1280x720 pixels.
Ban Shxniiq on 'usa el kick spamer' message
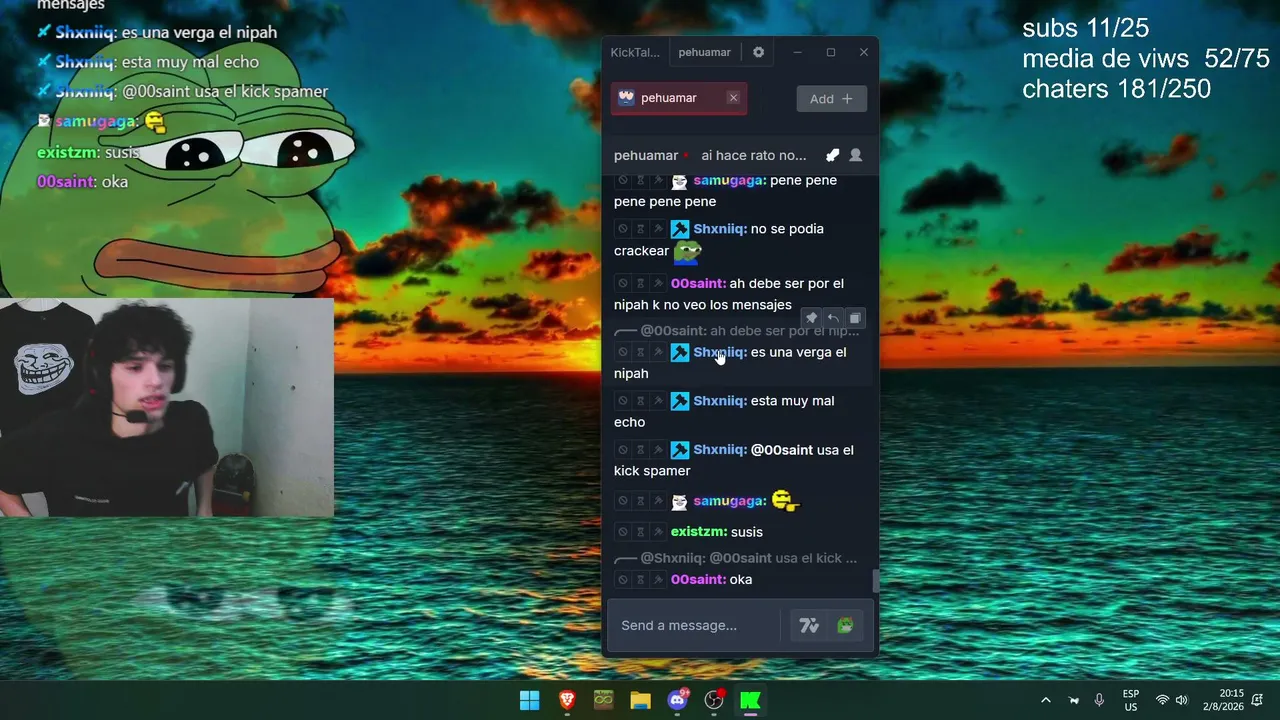(623, 450)
